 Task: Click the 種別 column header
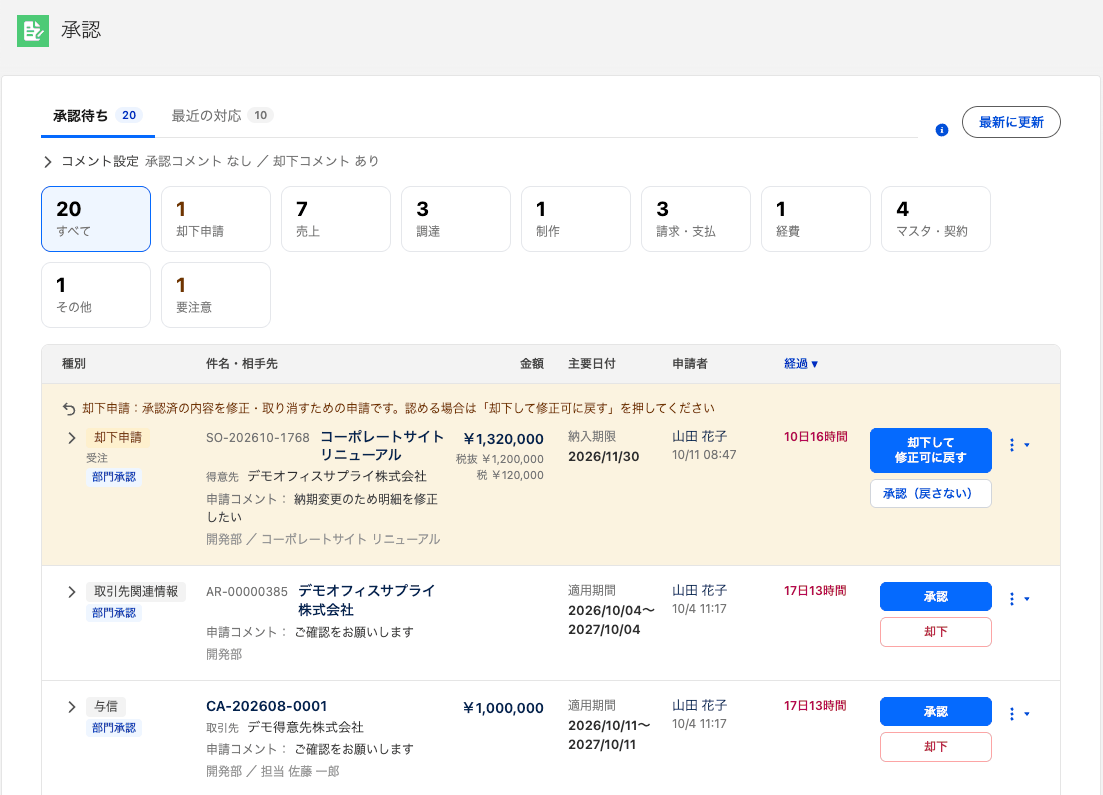click(x=74, y=364)
